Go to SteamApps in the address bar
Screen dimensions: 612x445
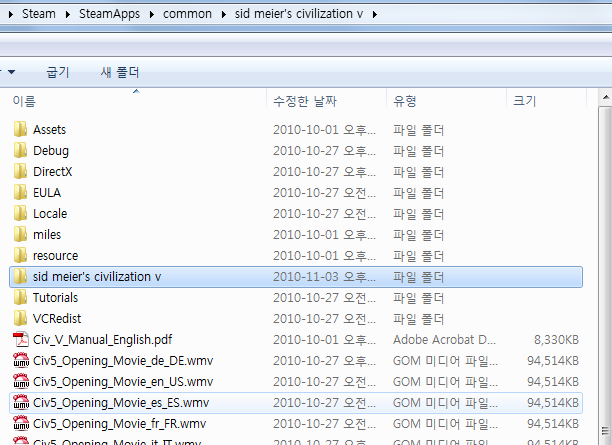pos(109,14)
